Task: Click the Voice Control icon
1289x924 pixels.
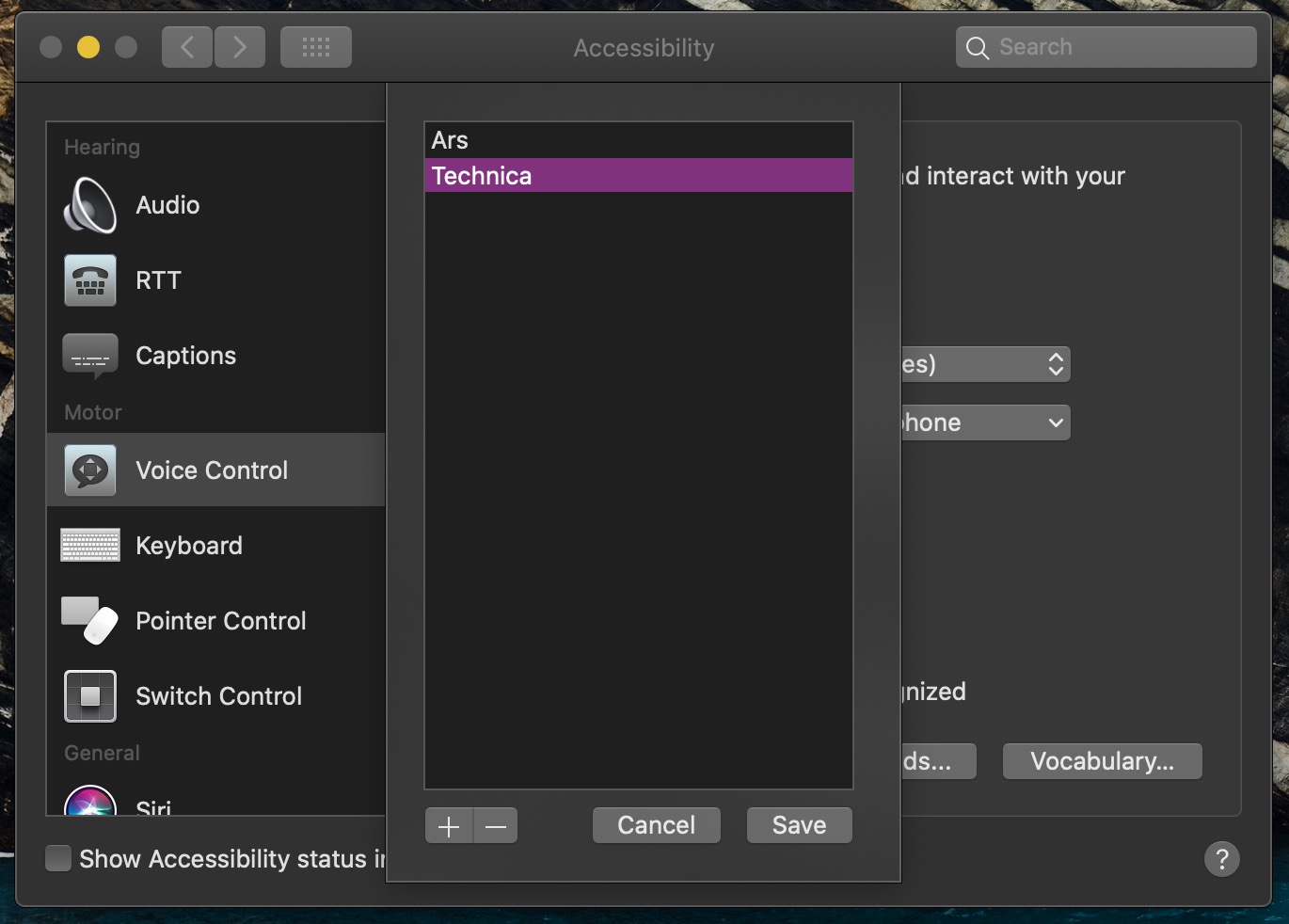Action: (90, 470)
